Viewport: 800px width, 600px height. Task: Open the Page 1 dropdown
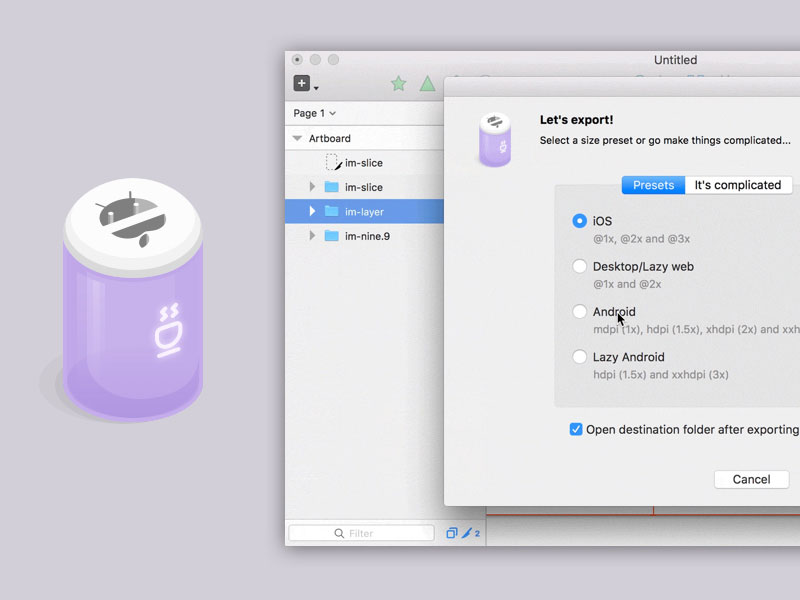[314, 113]
